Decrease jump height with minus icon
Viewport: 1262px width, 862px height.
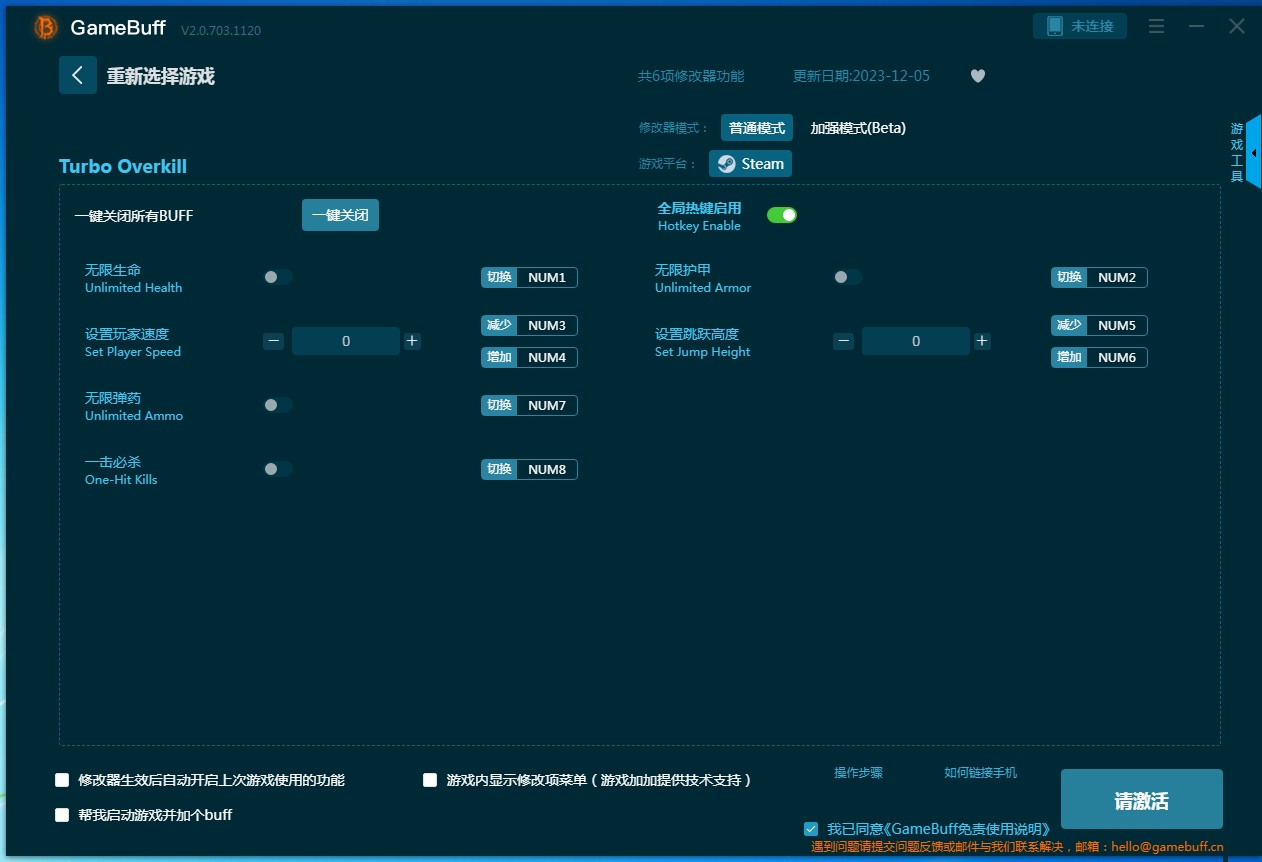coord(843,341)
